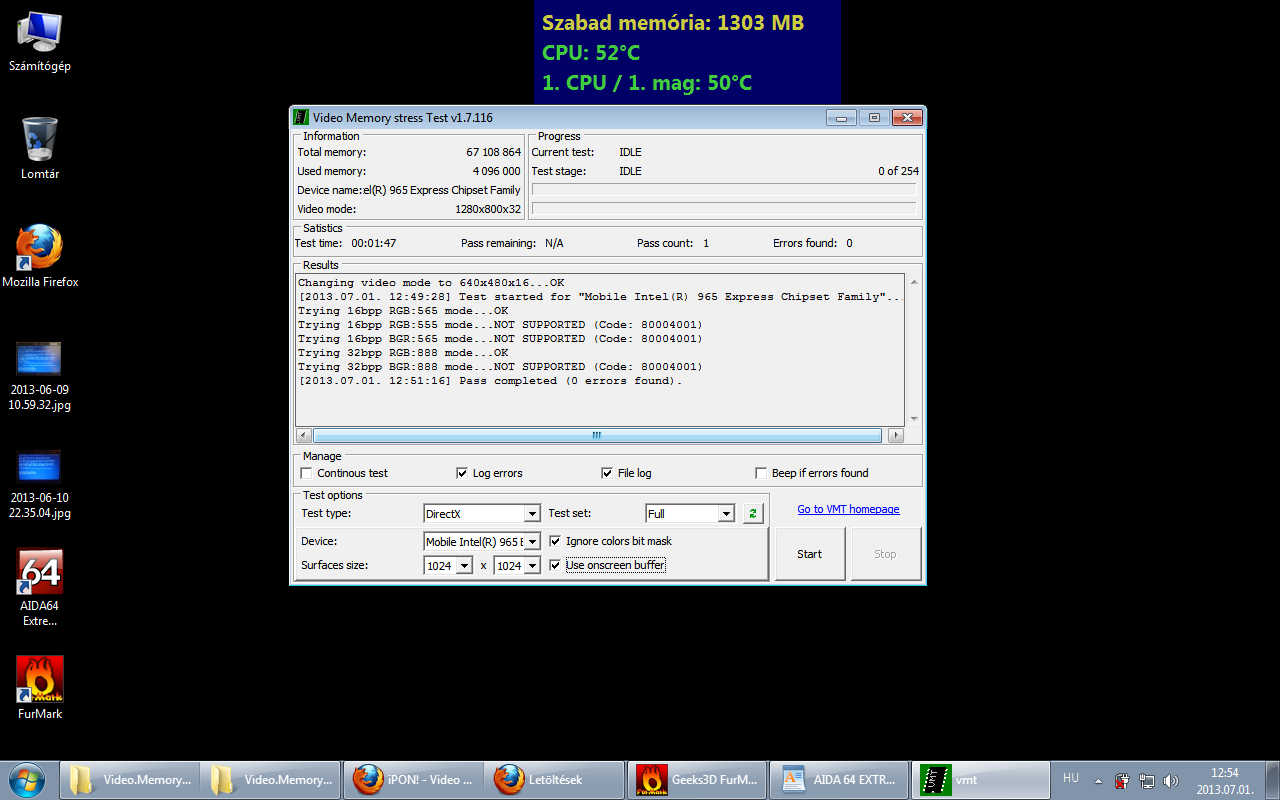Click Show desktop strip at taskbar end
Screen dimensions: 1280x800
tap(1272, 780)
